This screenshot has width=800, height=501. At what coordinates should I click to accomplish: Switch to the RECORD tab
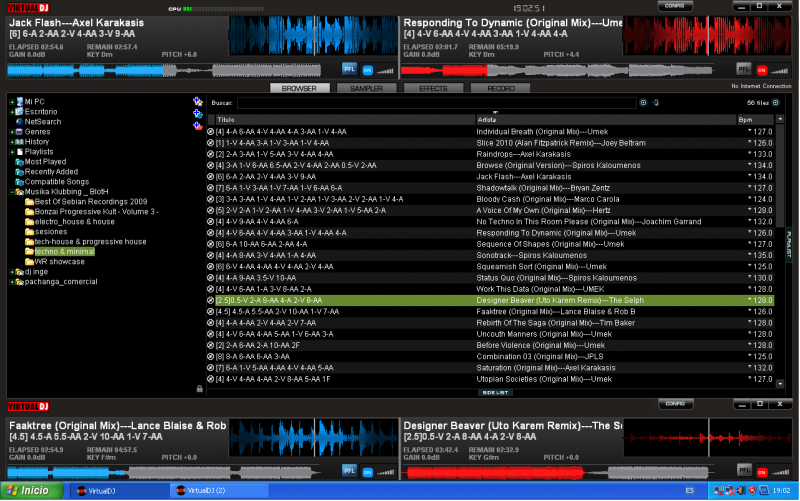pyautogui.click(x=501, y=88)
